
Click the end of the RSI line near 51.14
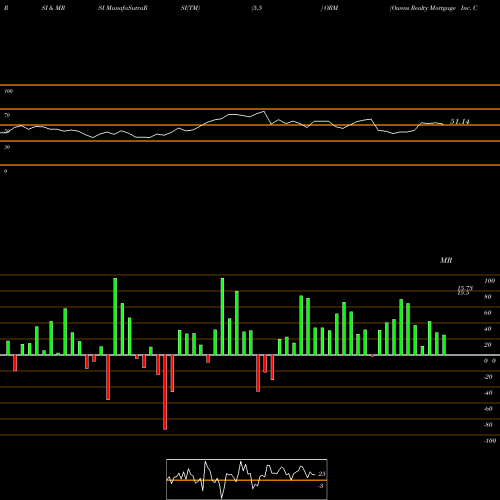[x=443, y=124]
